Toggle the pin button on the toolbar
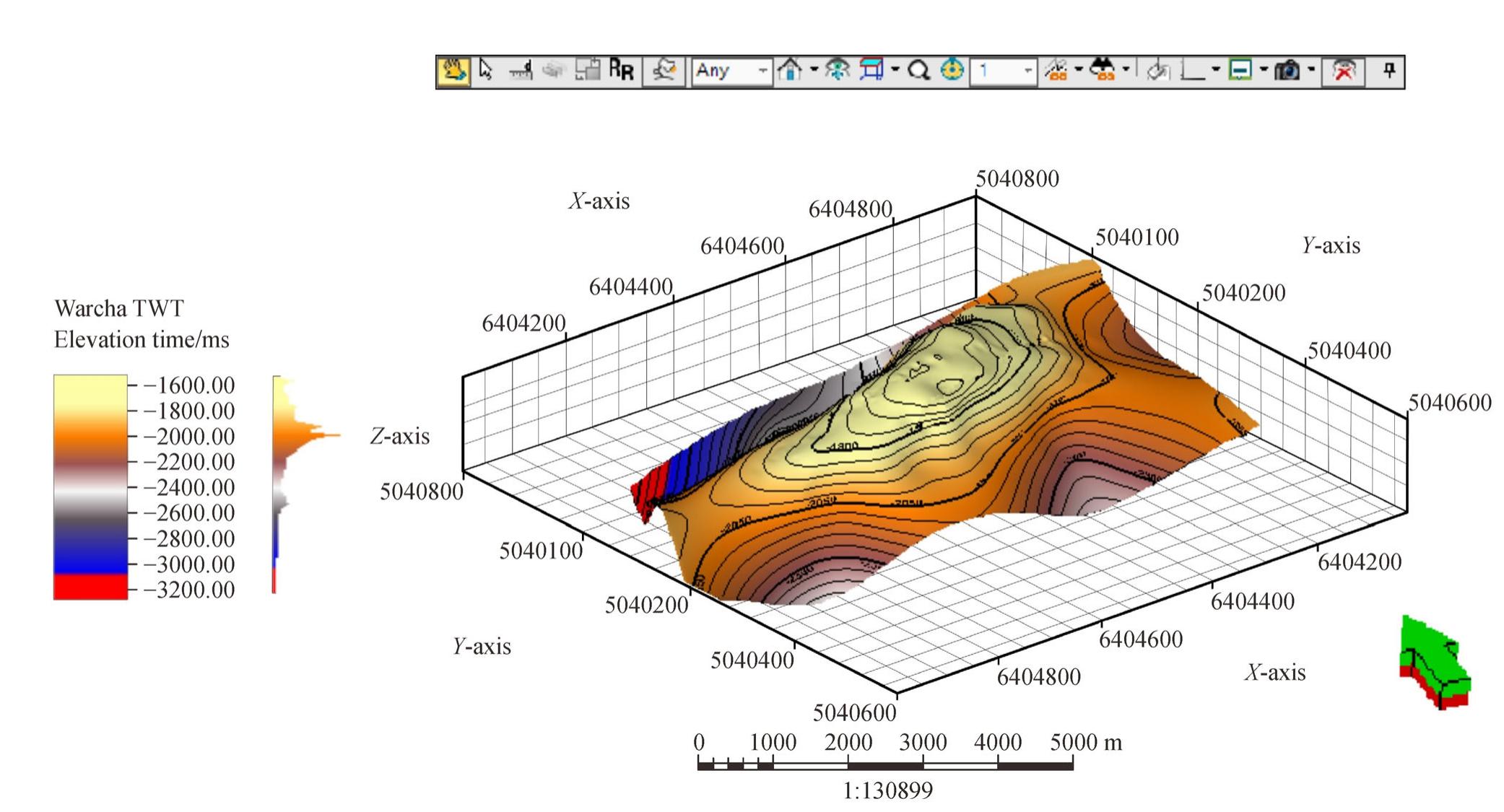1504x812 pixels. tap(1390, 71)
